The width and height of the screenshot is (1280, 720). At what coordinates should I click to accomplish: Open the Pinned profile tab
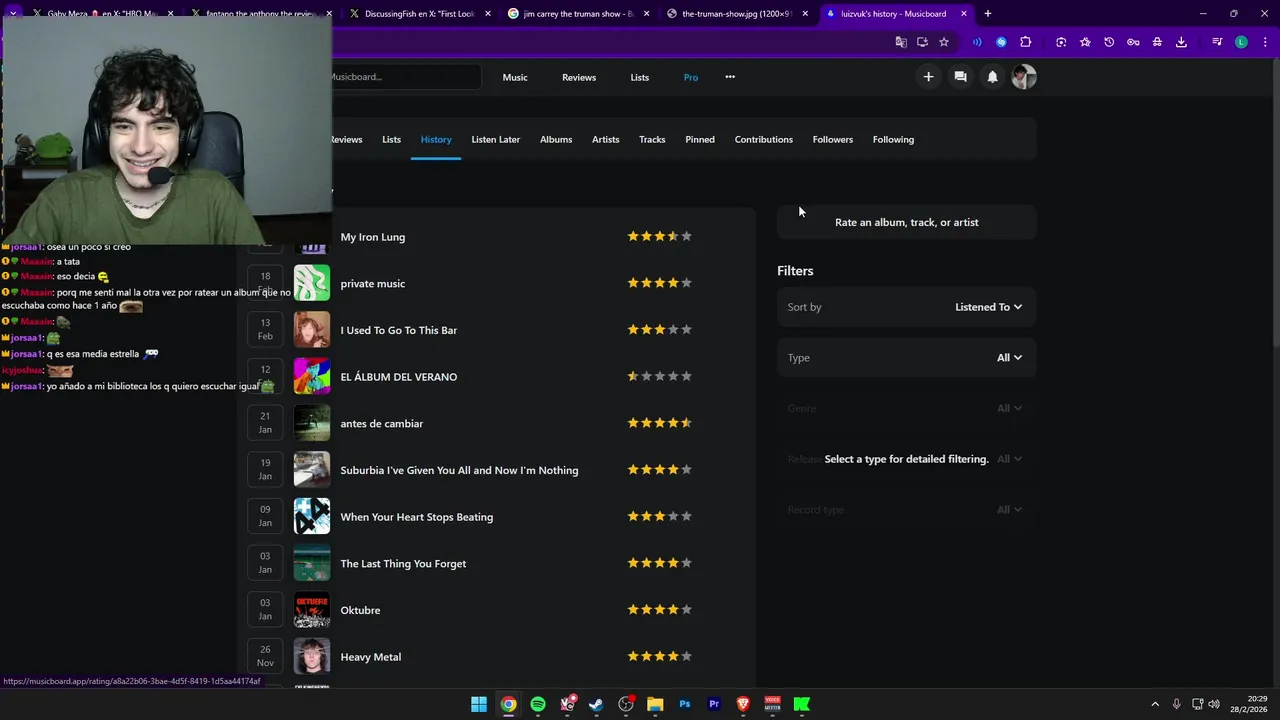click(x=700, y=139)
